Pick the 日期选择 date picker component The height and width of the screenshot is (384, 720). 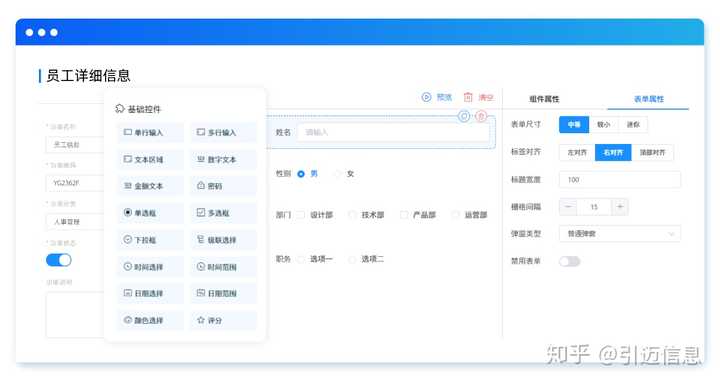pyautogui.click(x=151, y=293)
